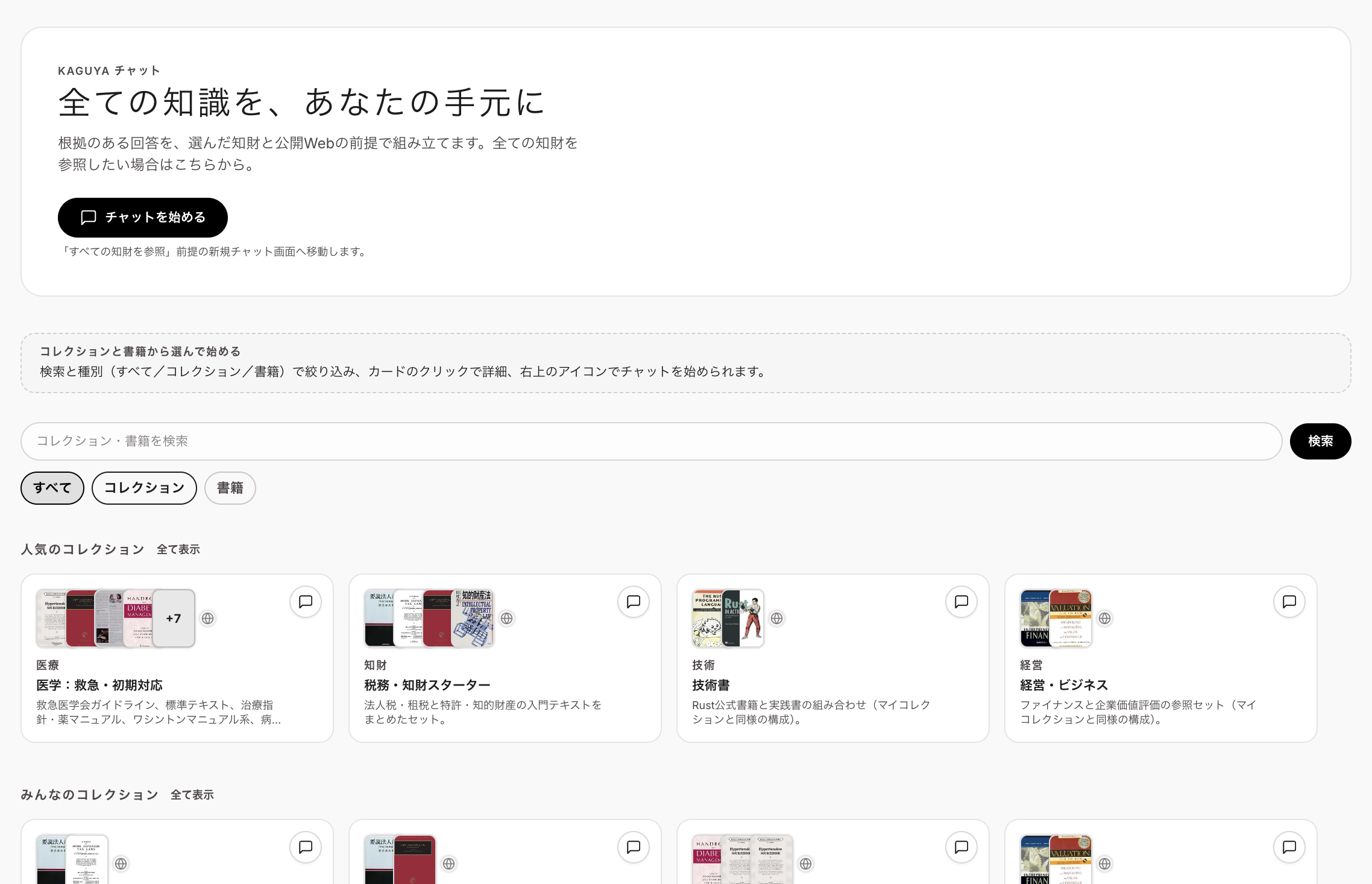The width and height of the screenshot is (1372, 884).
Task: Globe icon on みんなのコレクション card with Hypertension covers
Action: tap(806, 864)
